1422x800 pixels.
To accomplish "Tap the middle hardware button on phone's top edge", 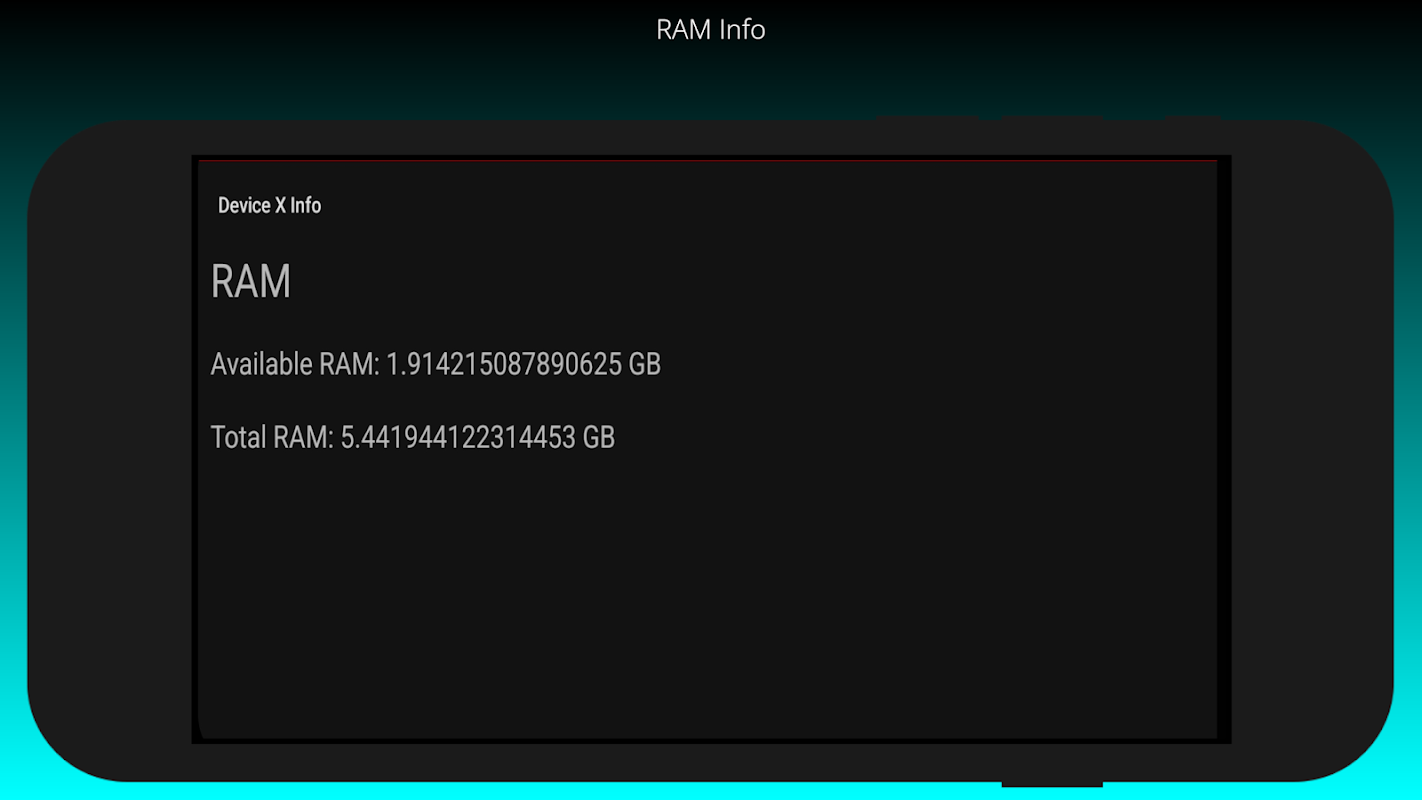I will (x=1053, y=118).
